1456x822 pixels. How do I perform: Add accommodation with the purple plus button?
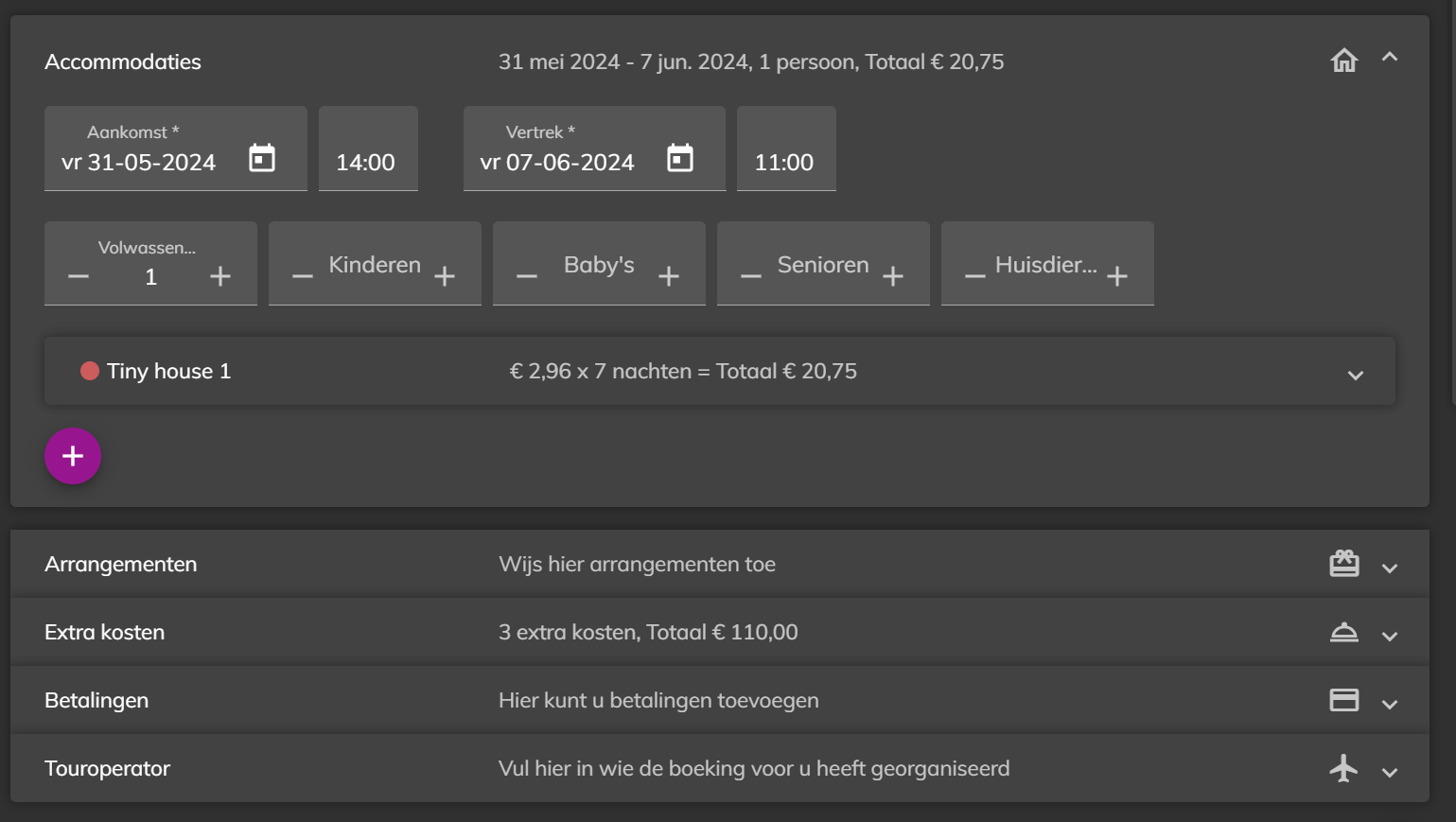(x=73, y=456)
